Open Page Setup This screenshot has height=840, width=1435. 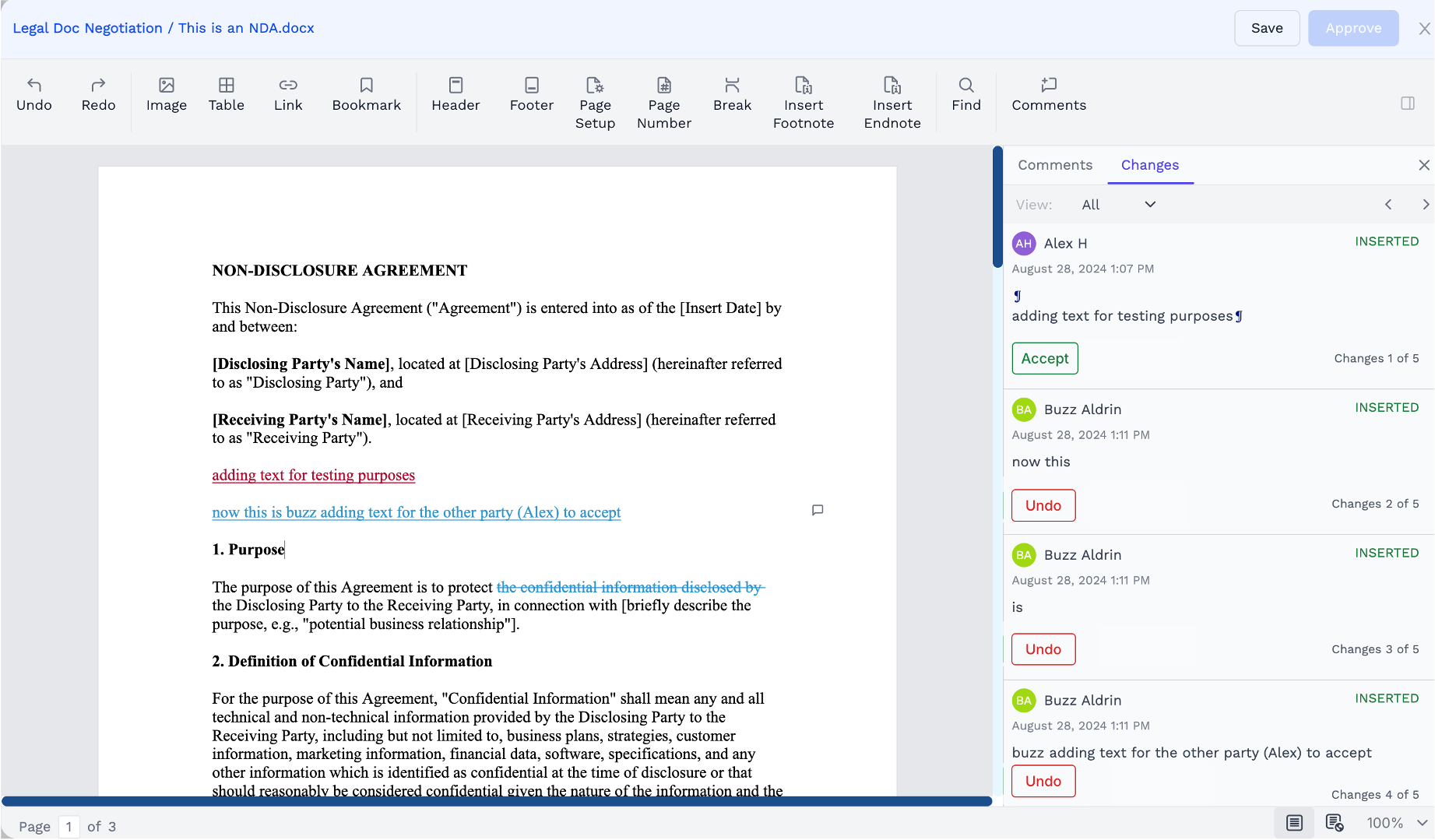pyautogui.click(x=595, y=103)
